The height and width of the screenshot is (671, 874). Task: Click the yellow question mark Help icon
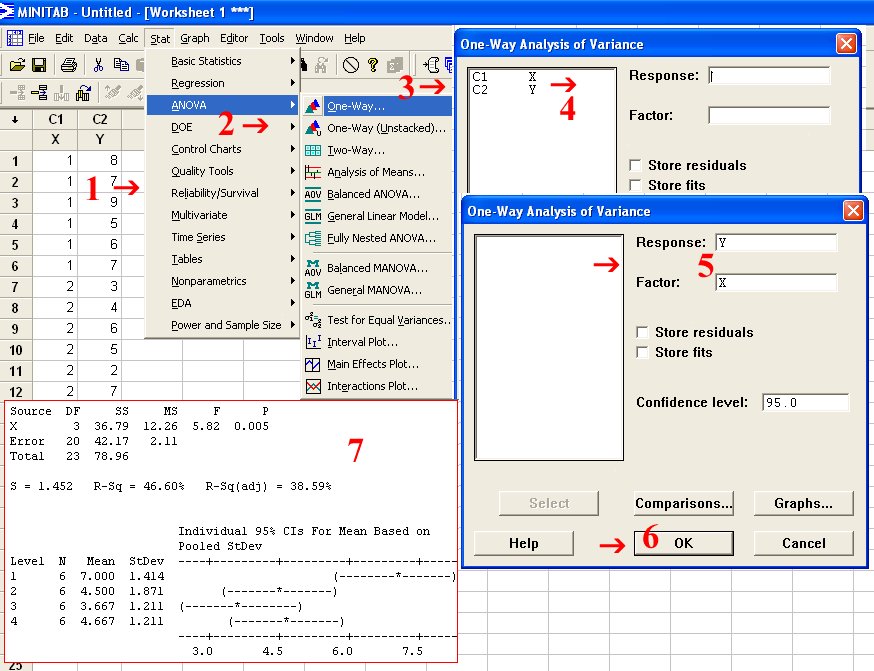click(x=373, y=65)
